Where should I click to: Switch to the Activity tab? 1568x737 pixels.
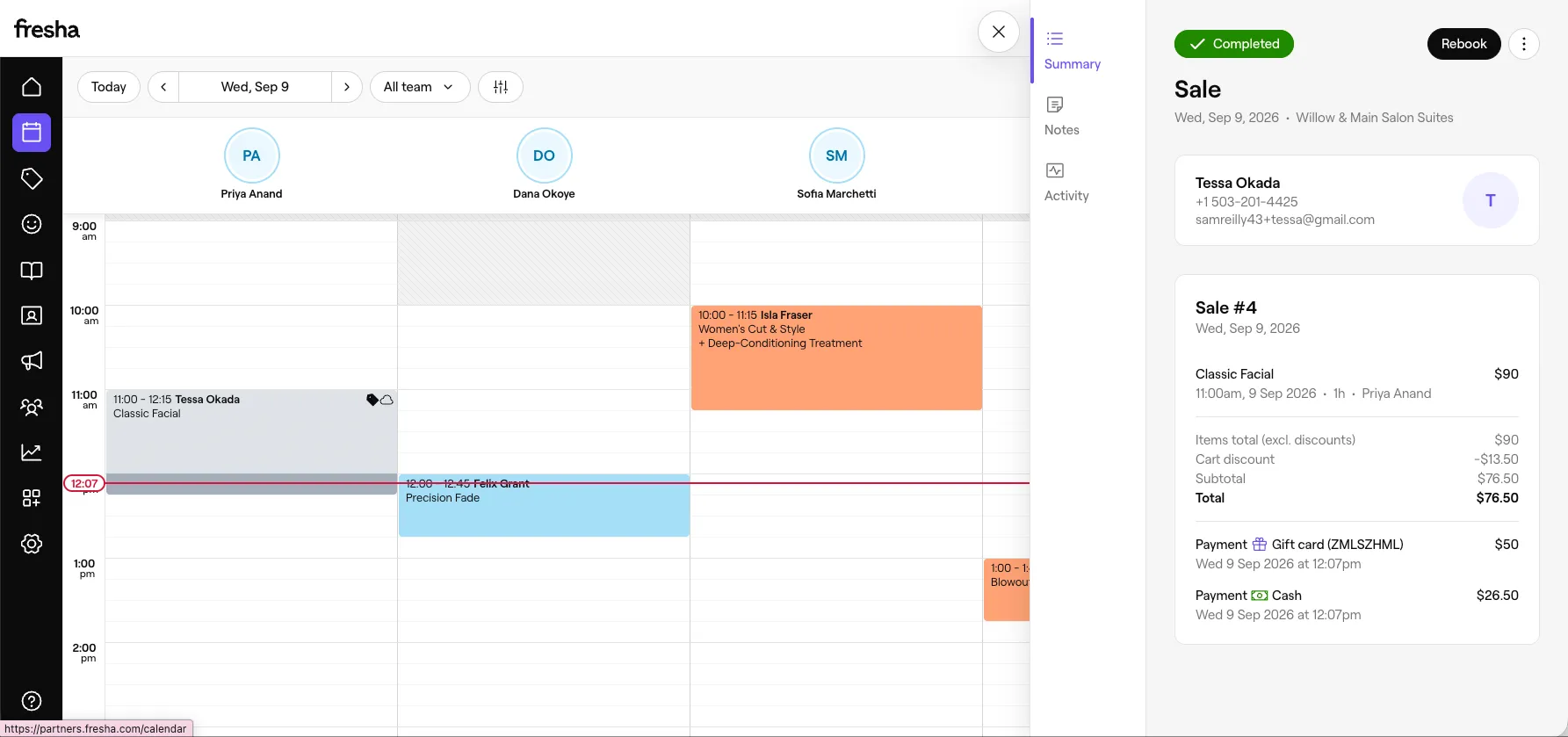click(1066, 182)
